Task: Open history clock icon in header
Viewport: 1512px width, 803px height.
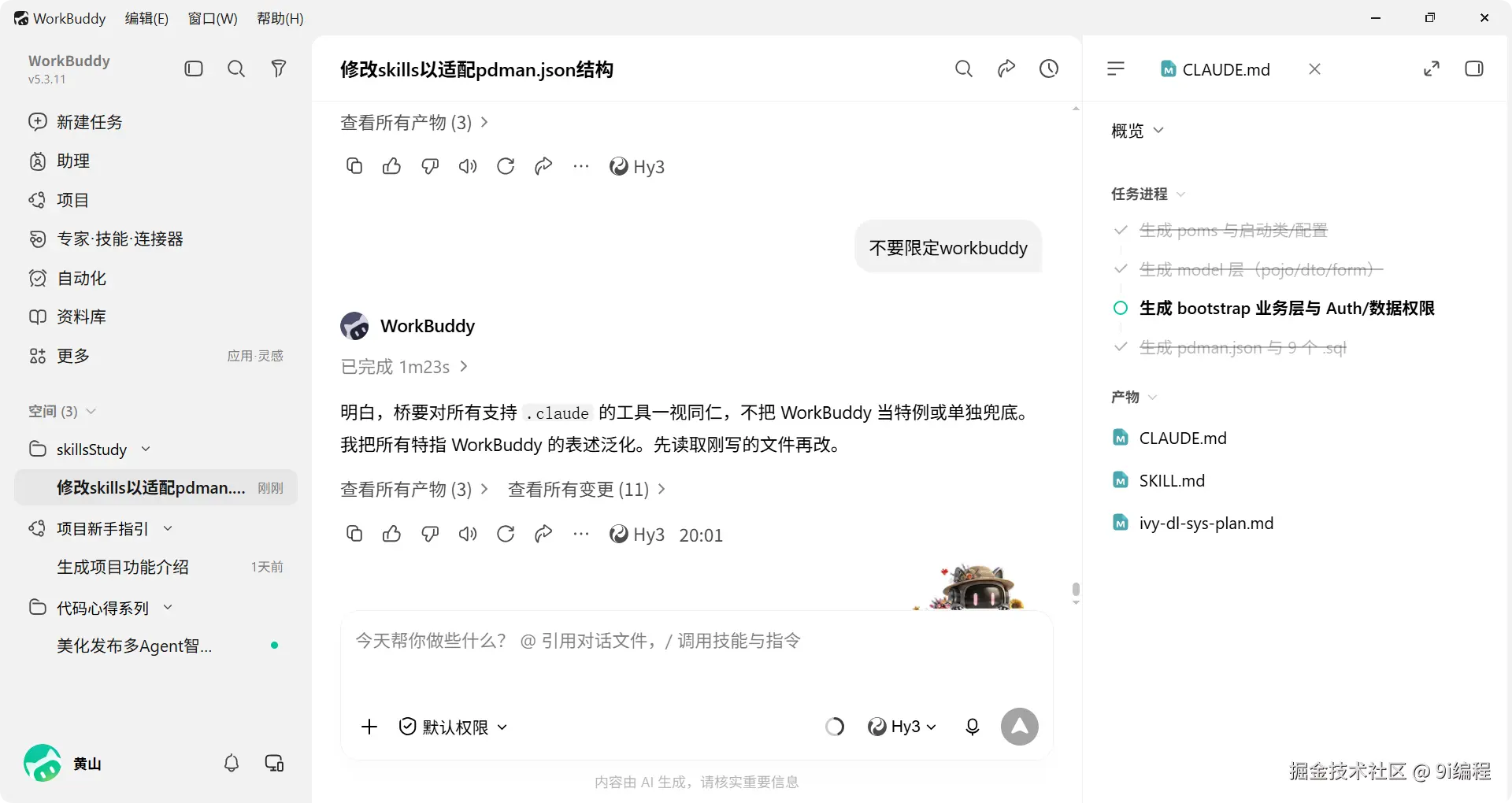Action: pyautogui.click(x=1049, y=69)
